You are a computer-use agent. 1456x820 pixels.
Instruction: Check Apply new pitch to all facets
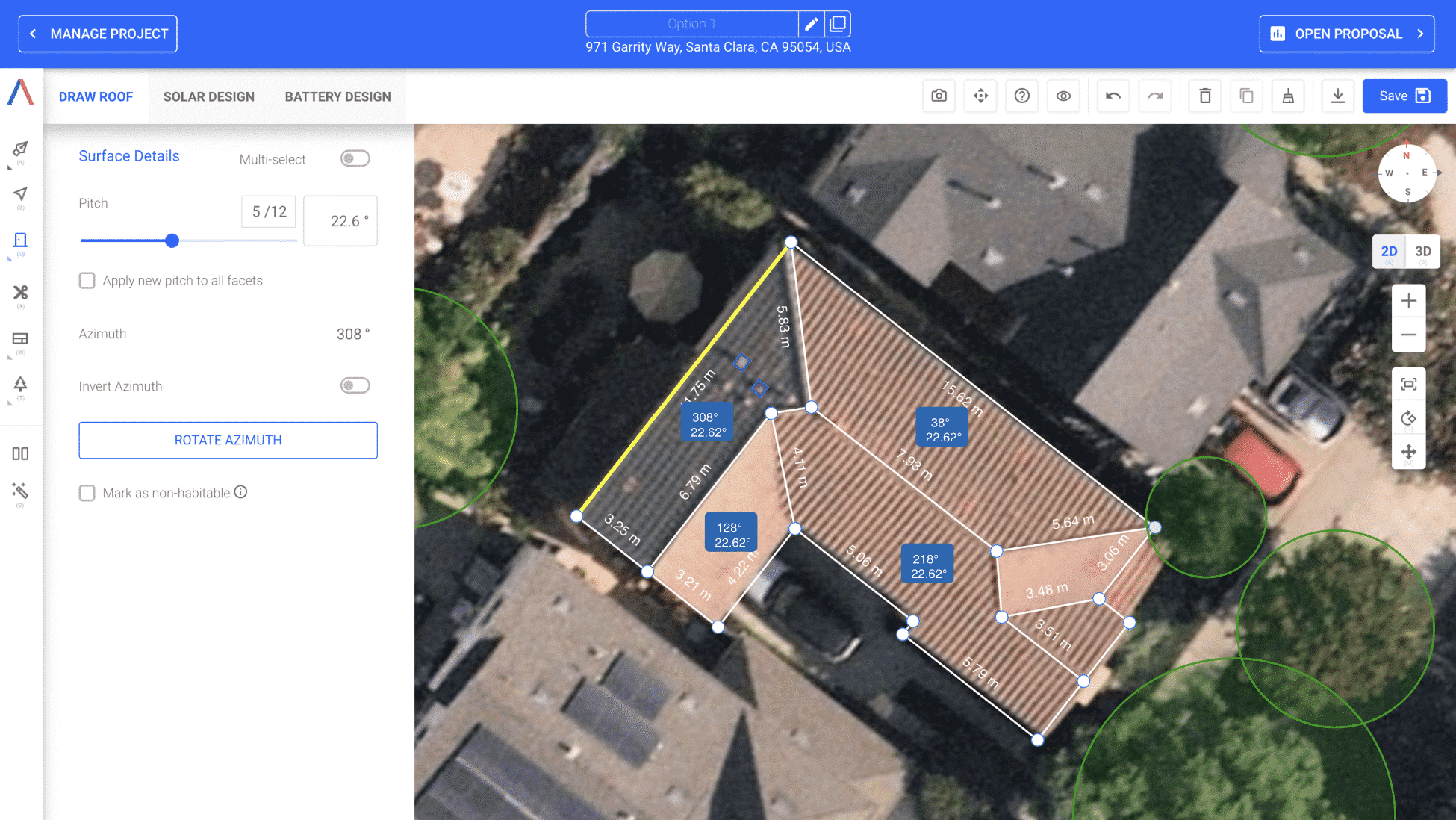[87, 281]
